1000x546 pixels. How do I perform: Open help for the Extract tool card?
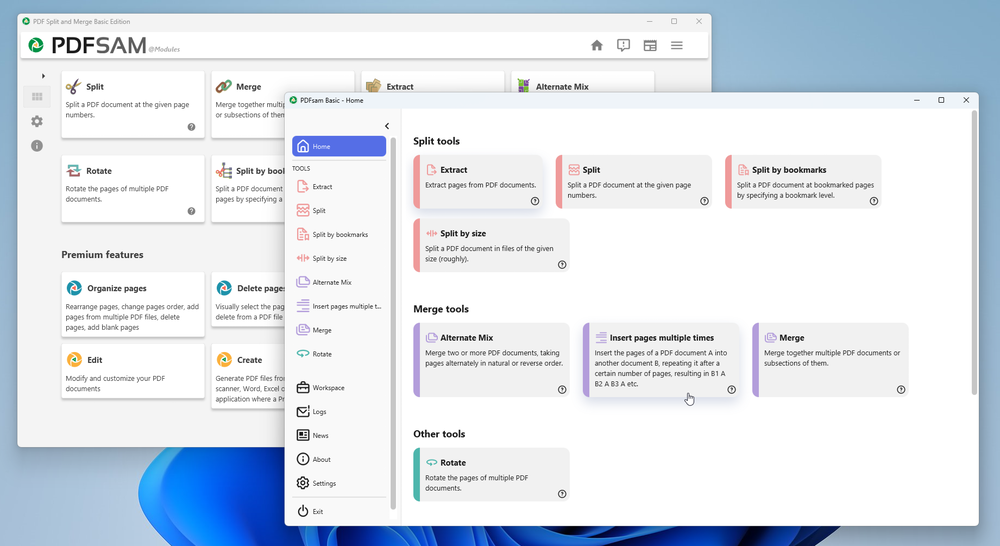535,201
